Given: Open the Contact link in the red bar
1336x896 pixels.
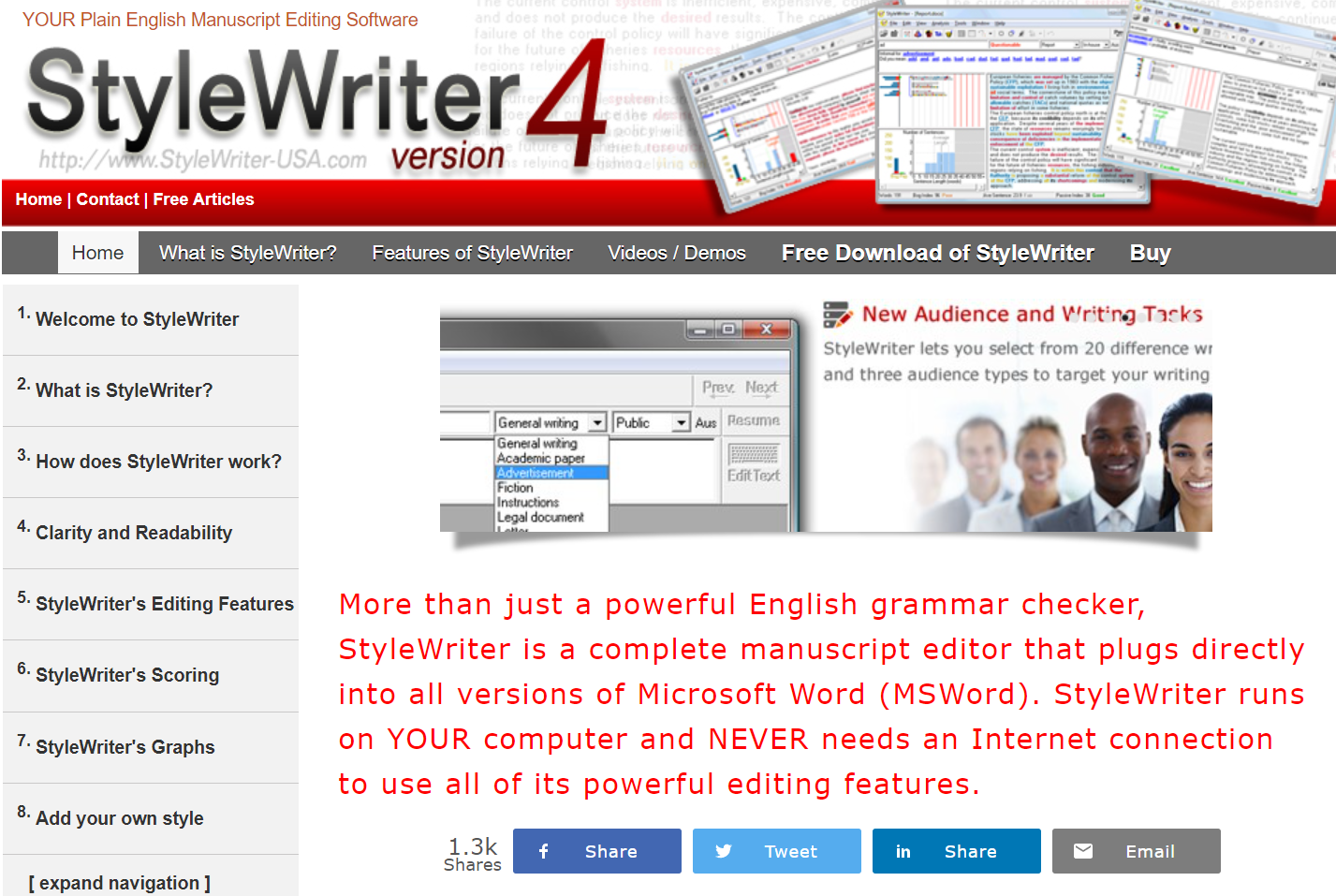Looking at the screenshot, I should 108,199.
